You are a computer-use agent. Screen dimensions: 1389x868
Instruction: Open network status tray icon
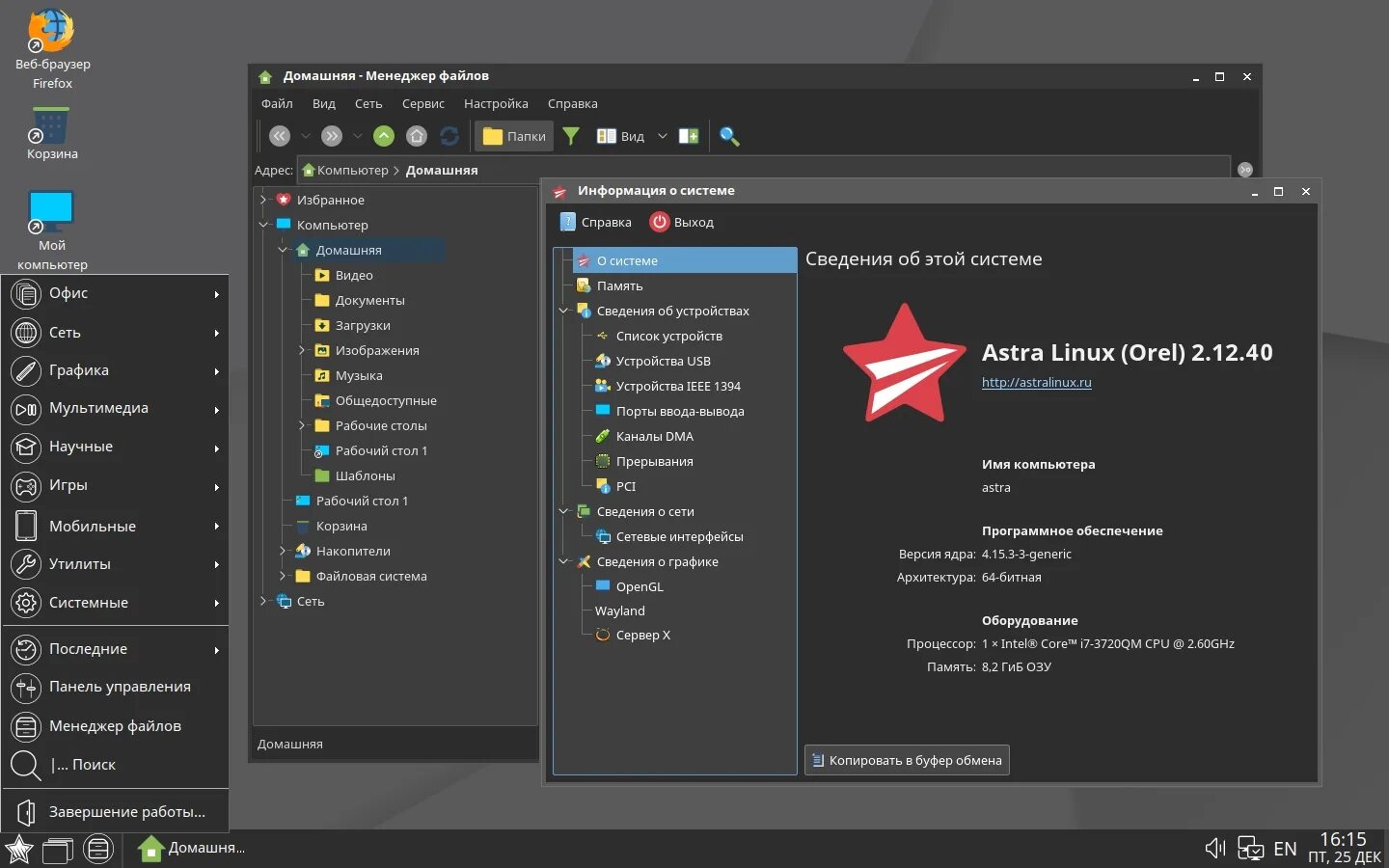point(1250,848)
